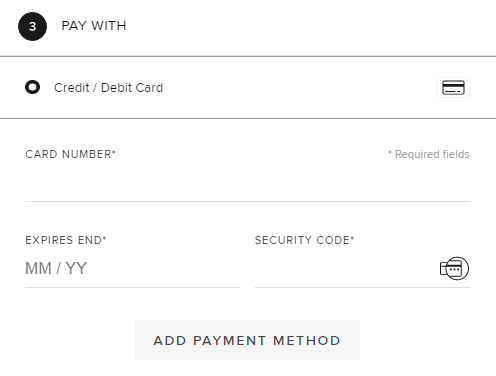Open the security code help card icon
Image resolution: width=496 pixels, height=376 pixels.
pyautogui.click(x=454, y=268)
